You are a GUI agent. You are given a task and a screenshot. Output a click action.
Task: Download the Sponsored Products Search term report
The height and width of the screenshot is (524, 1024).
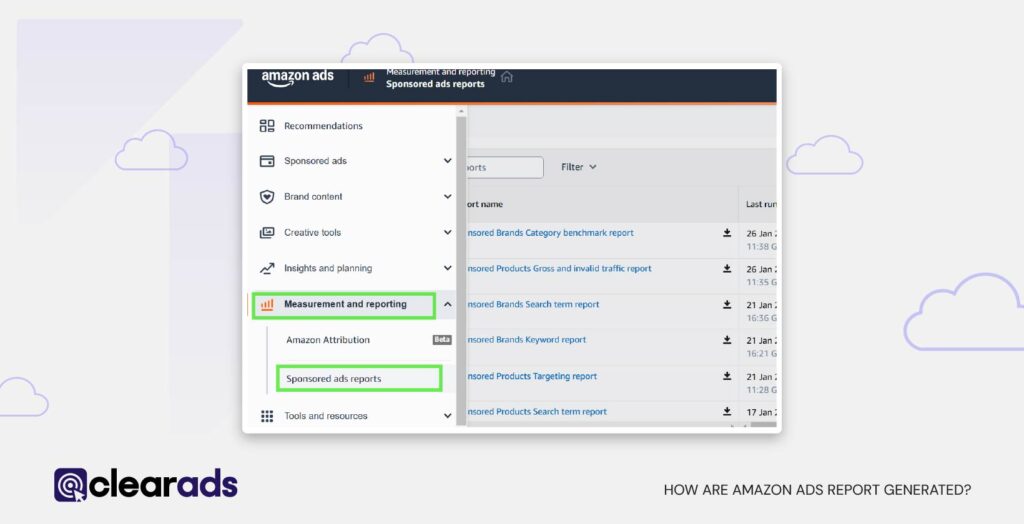(x=727, y=412)
